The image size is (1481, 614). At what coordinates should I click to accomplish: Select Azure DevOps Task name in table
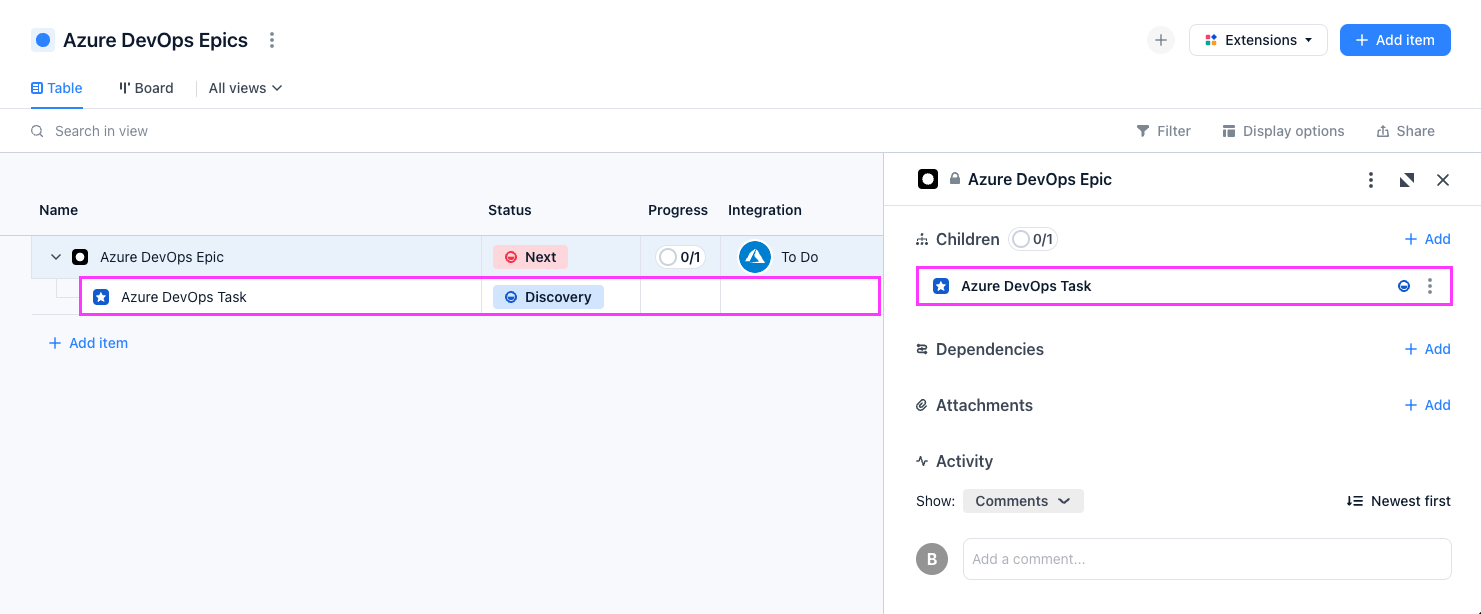point(184,297)
